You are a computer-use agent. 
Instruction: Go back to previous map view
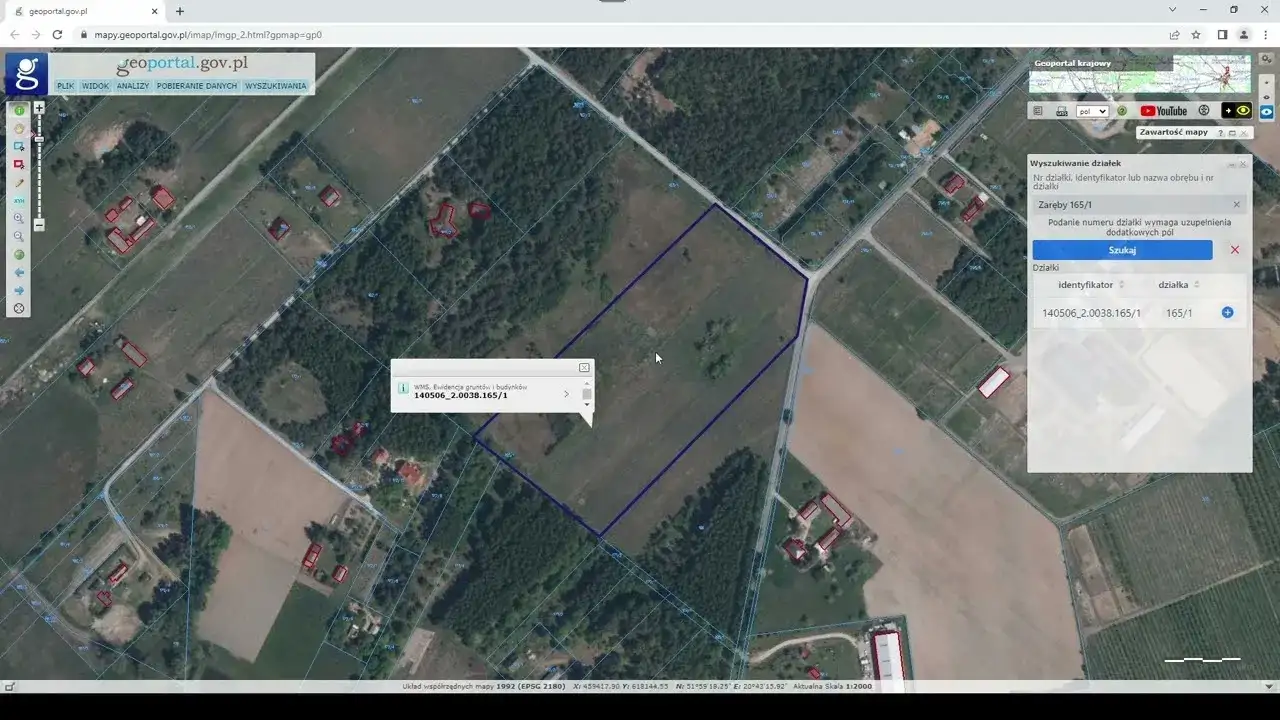(18, 272)
